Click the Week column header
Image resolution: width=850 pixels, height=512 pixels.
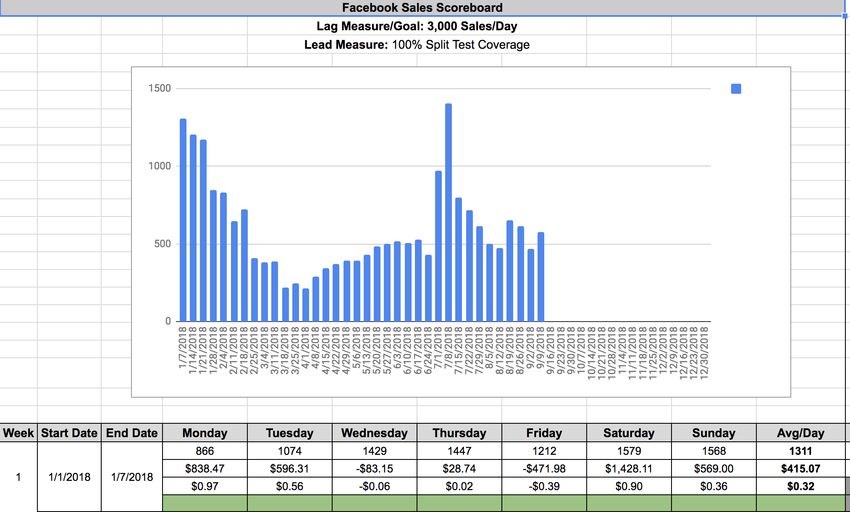coord(18,433)
